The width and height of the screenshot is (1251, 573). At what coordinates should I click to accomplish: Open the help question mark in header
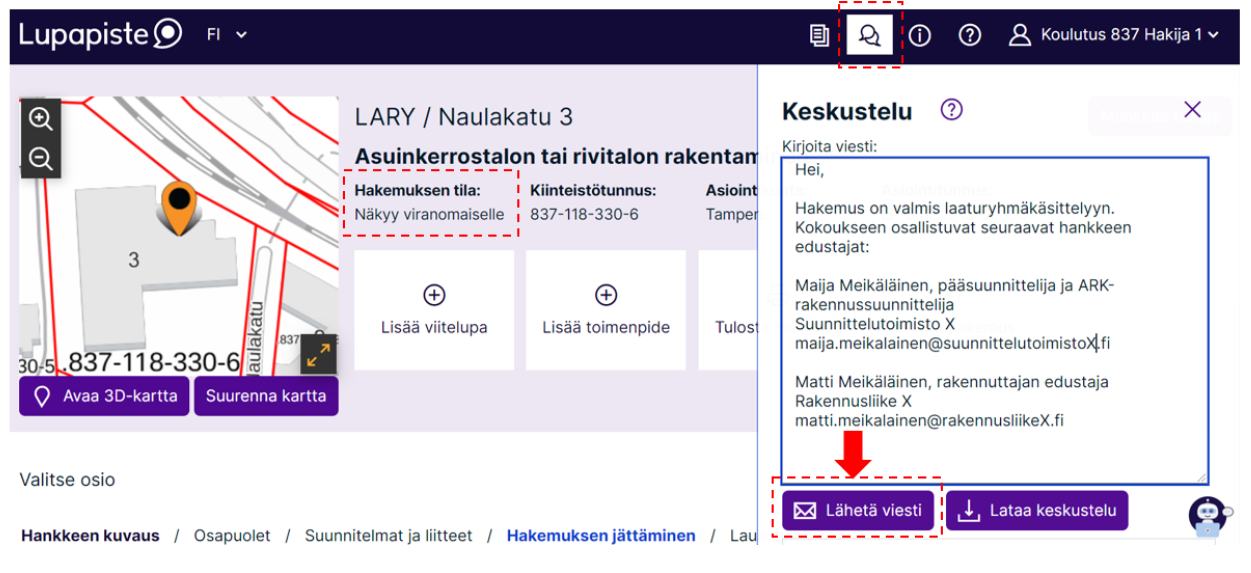(x=969, y=35)
